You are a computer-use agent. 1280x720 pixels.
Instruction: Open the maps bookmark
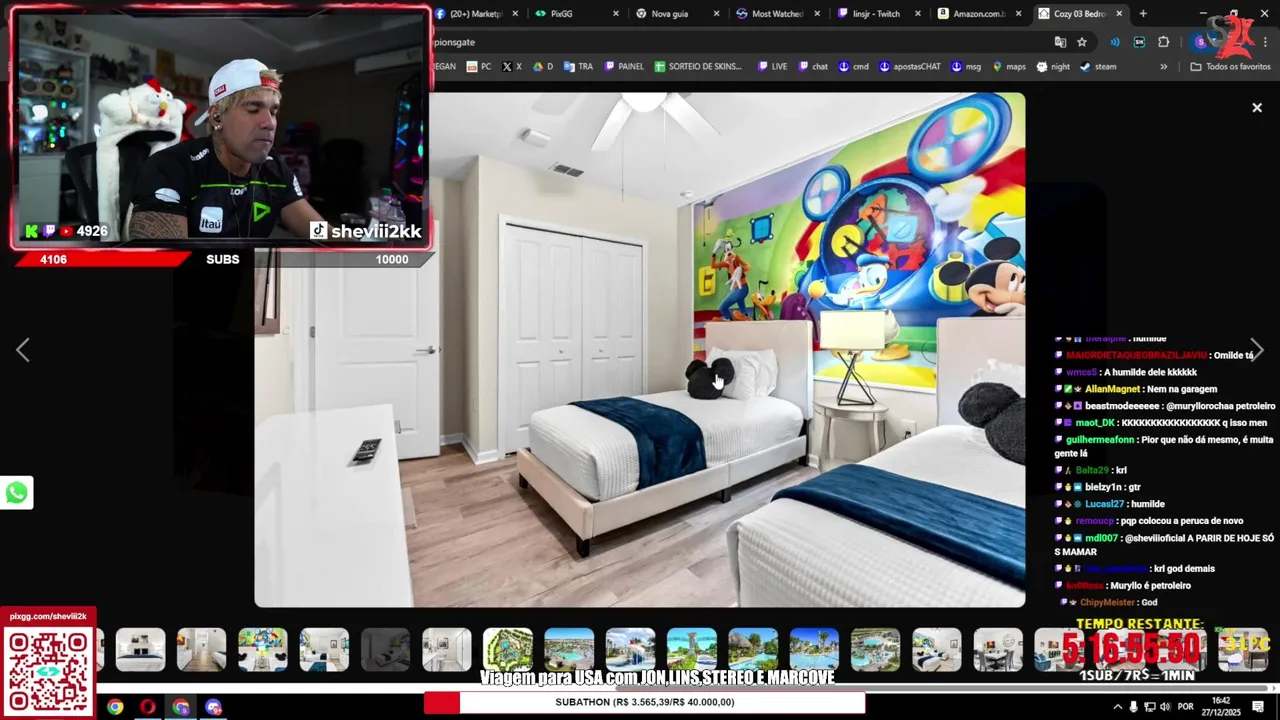1009,67
